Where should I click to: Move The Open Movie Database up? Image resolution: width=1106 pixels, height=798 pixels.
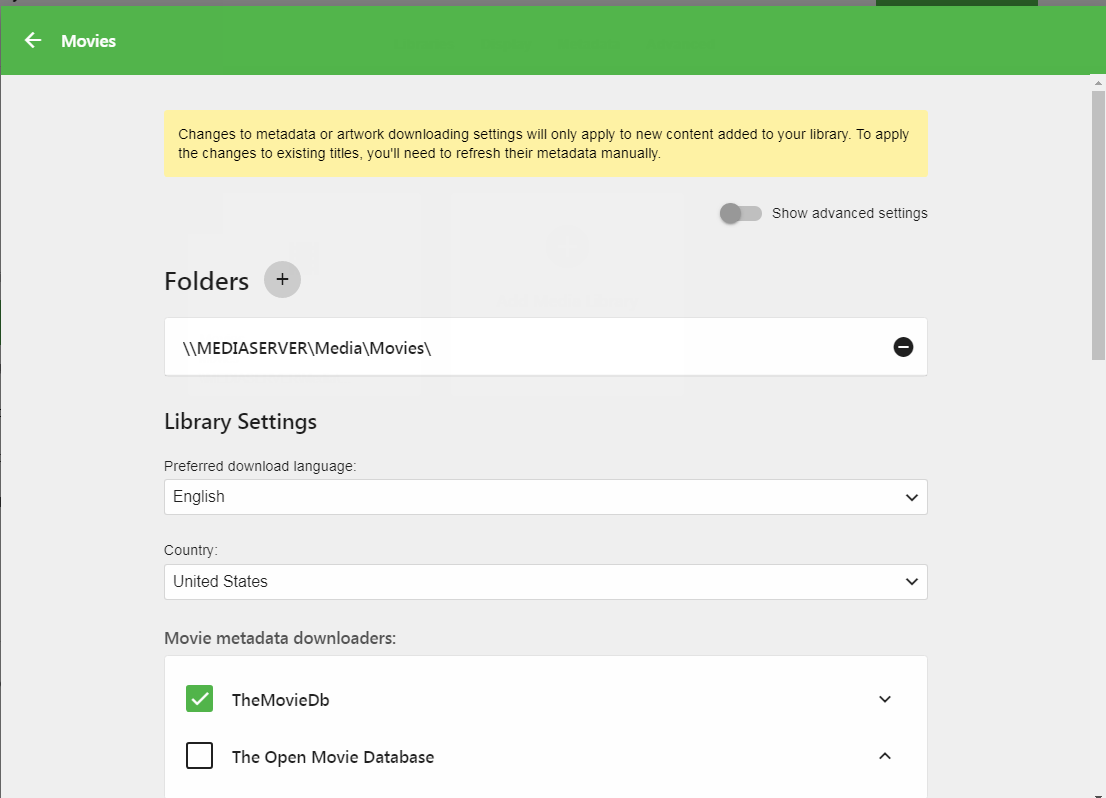coord(884,756)
